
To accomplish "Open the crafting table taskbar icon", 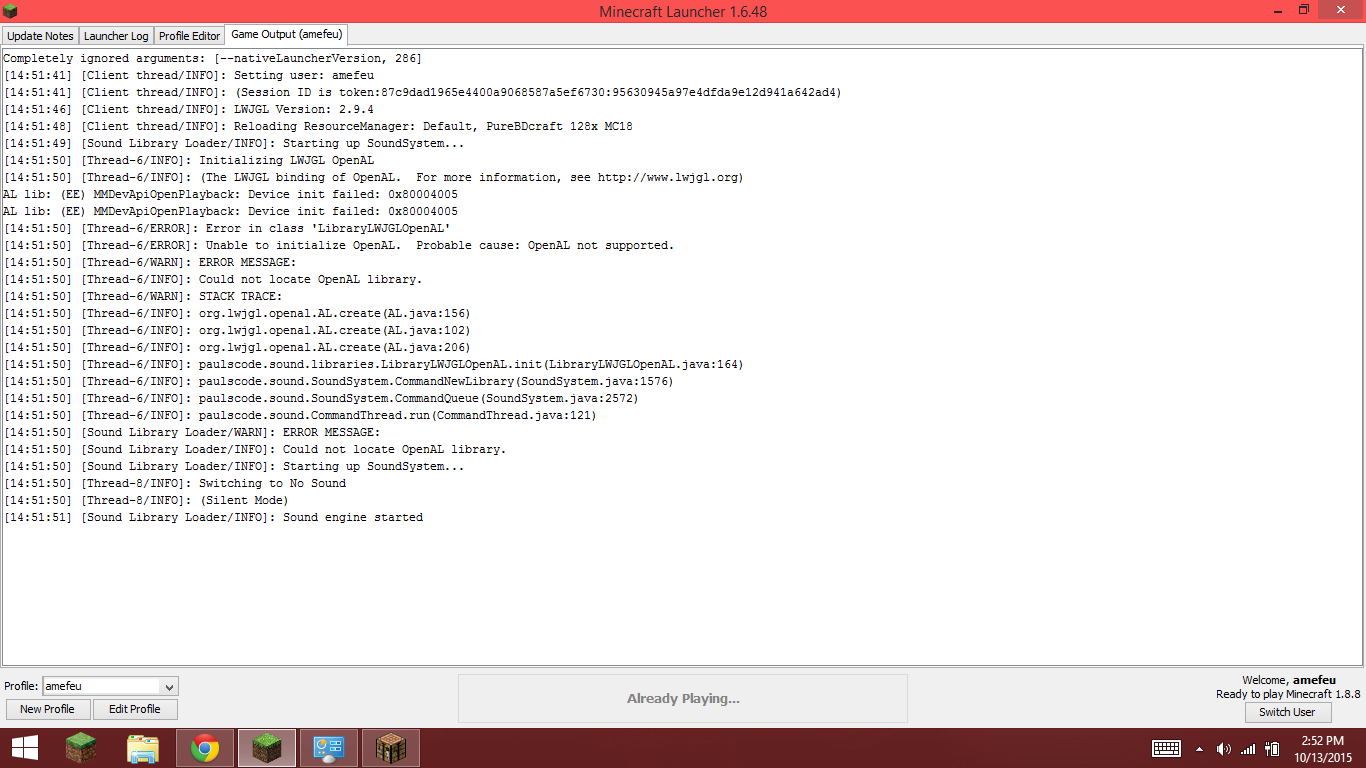I will click(391, 747).
